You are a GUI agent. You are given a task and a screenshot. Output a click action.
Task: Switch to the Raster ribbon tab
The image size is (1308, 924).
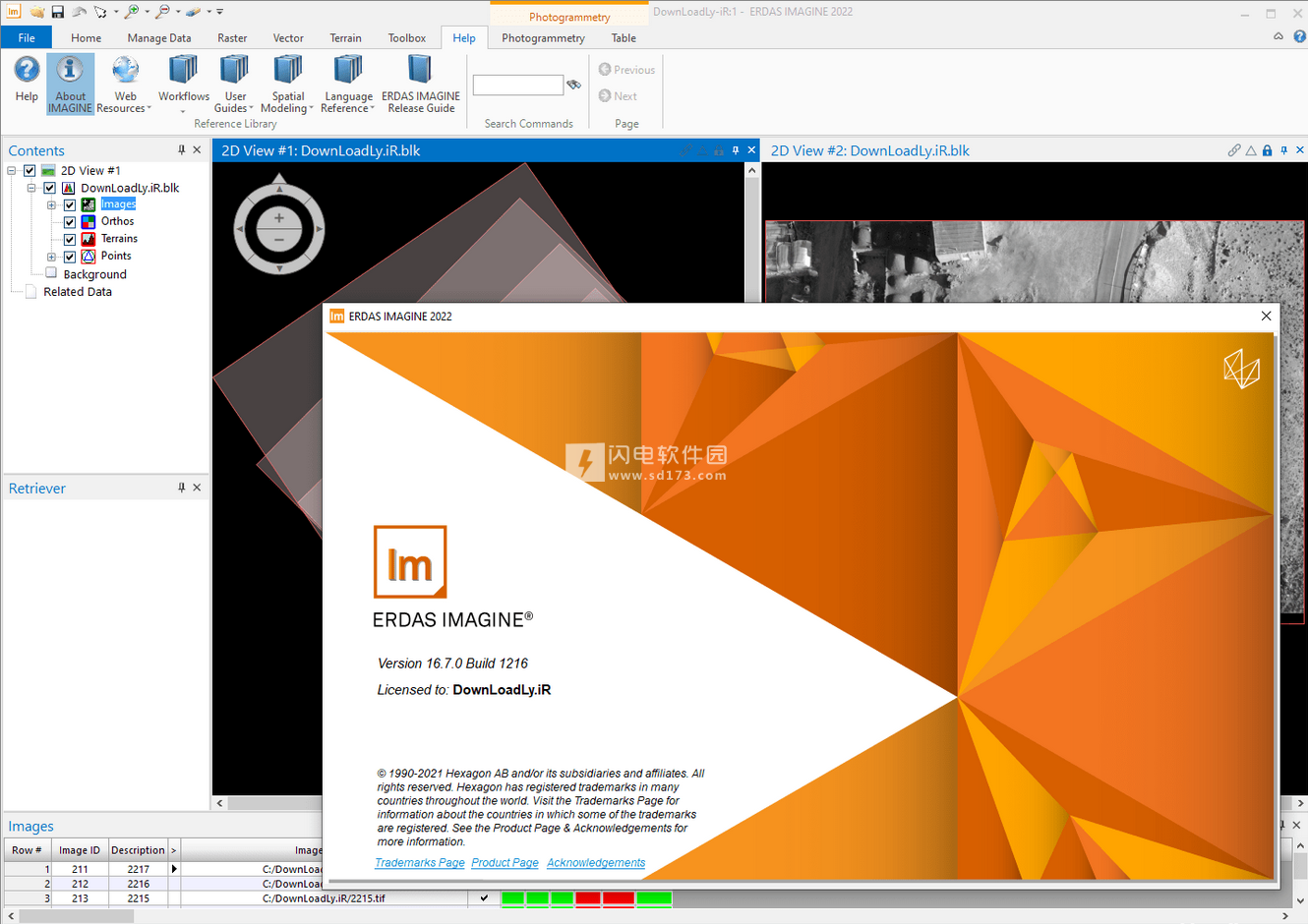[232, 38]
